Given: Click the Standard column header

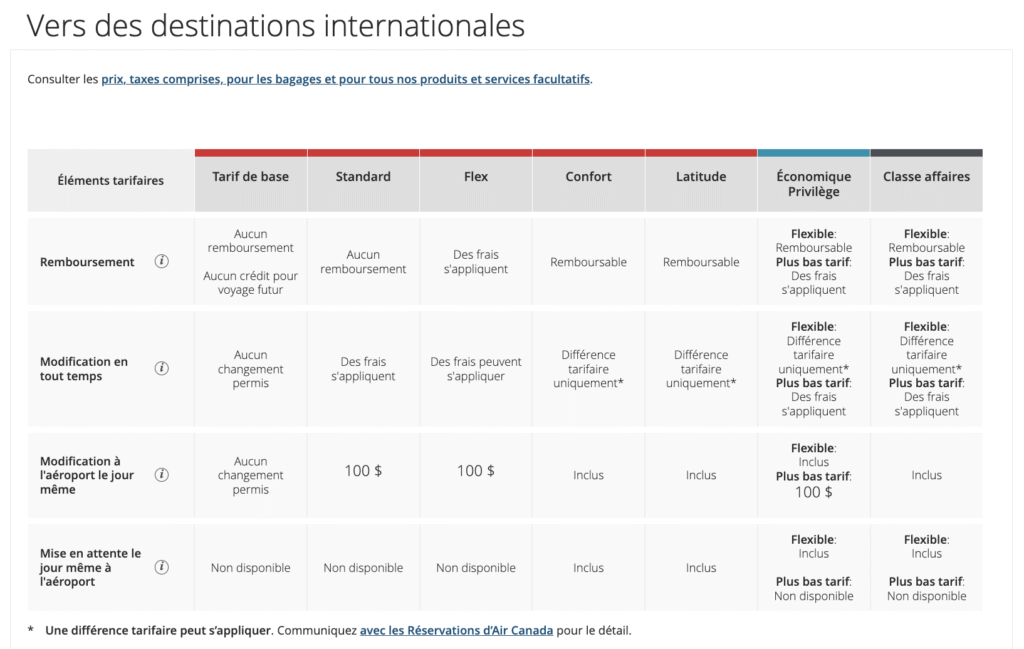Looking at the screenshot, I should 363,177.
